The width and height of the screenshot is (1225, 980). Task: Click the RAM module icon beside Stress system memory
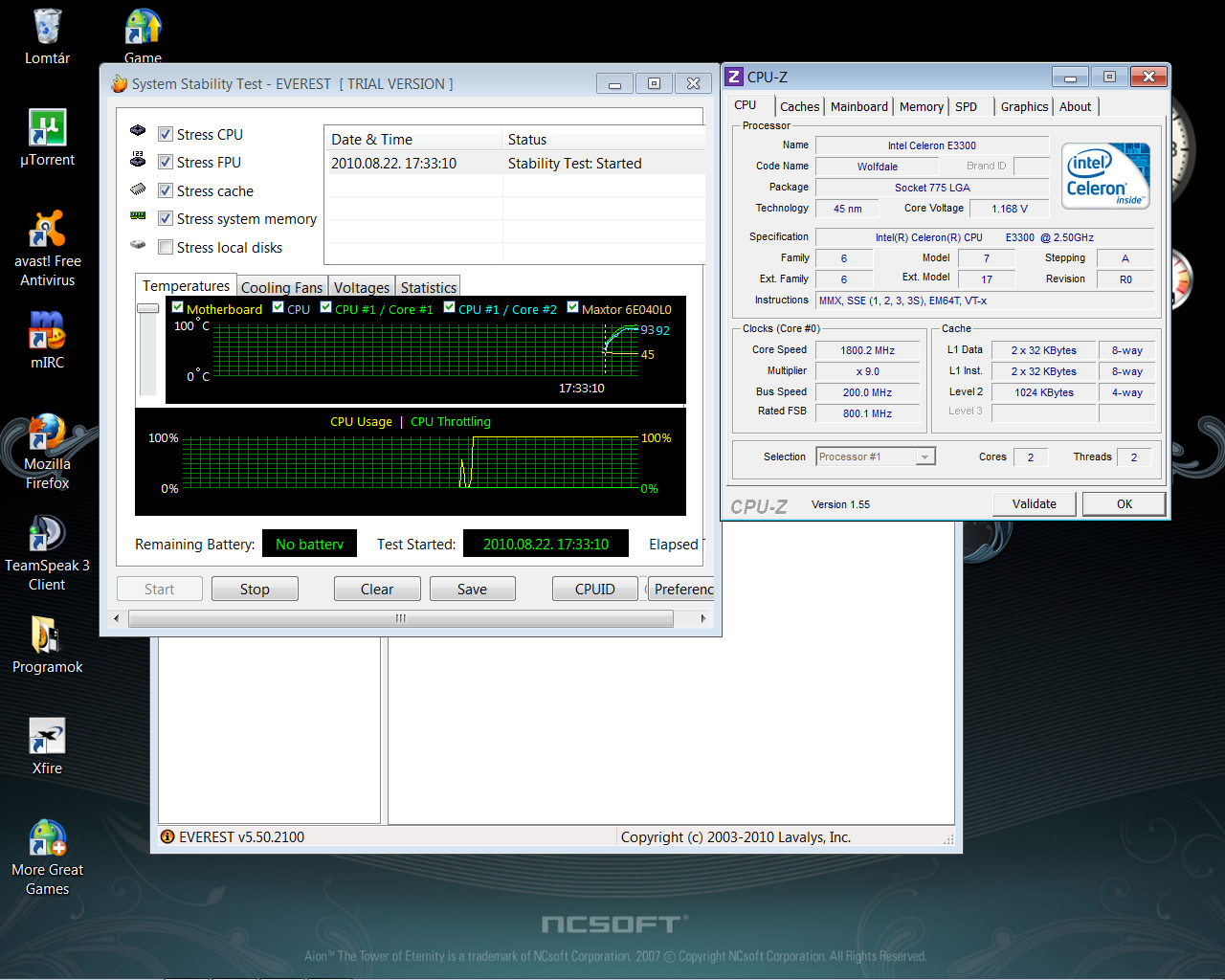138,216
